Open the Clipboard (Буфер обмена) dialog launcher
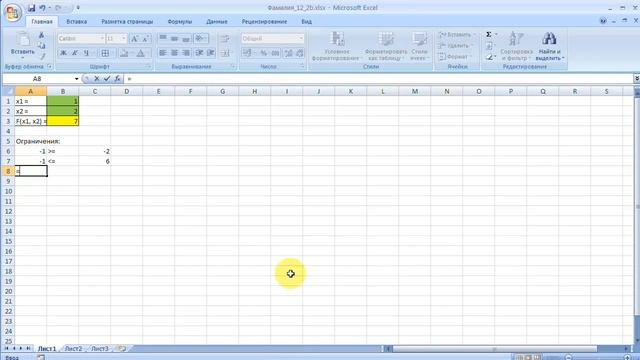The height and width of the screenshot is (360, 640). point(49,67)
